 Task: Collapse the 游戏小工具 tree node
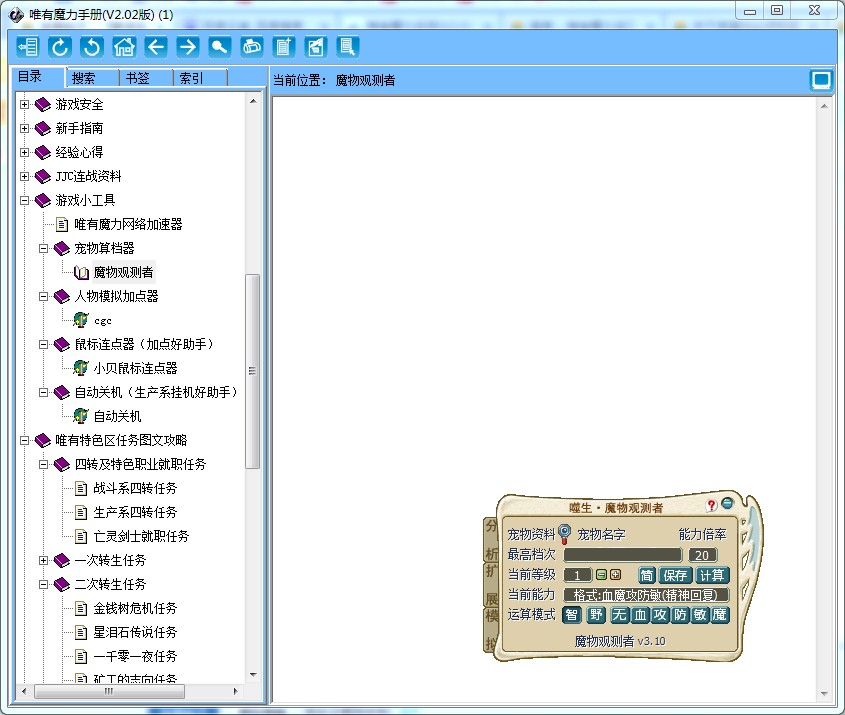coord(25,200)
